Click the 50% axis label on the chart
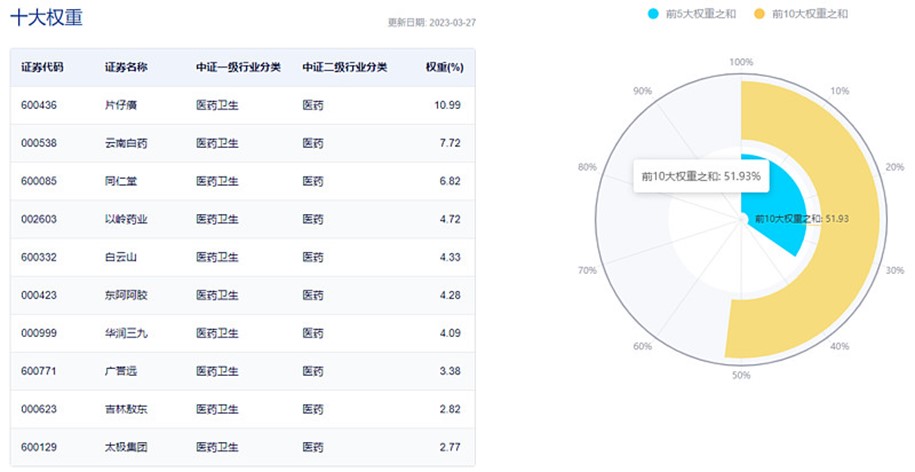Viewport: 915px width, 472px height. click(741, 375)
